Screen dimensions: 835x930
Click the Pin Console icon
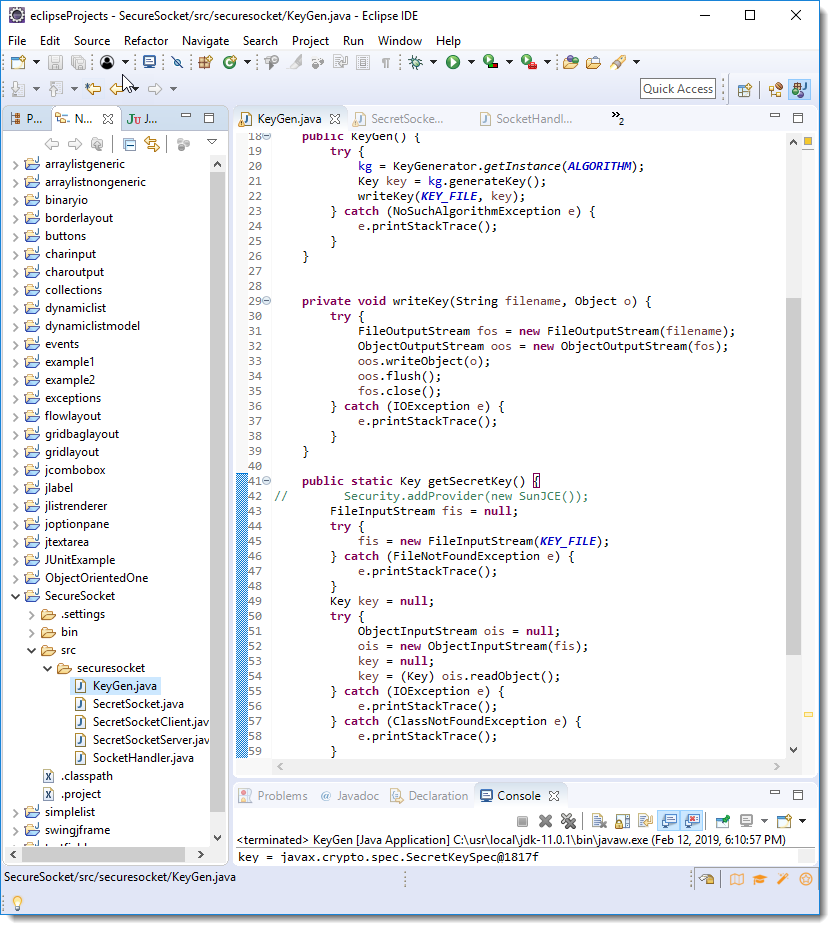pyautogui.click(x=722, y=821)
